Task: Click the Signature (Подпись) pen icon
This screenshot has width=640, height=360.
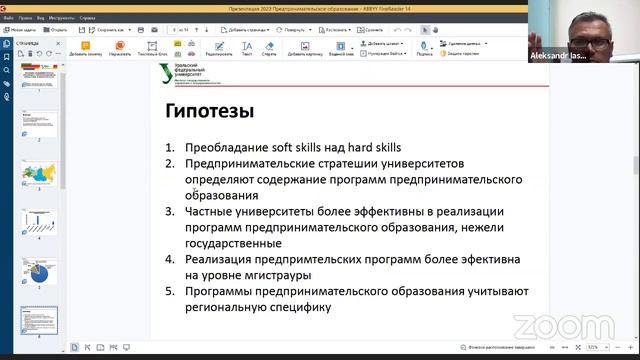Action: click(x=424, y=46)
